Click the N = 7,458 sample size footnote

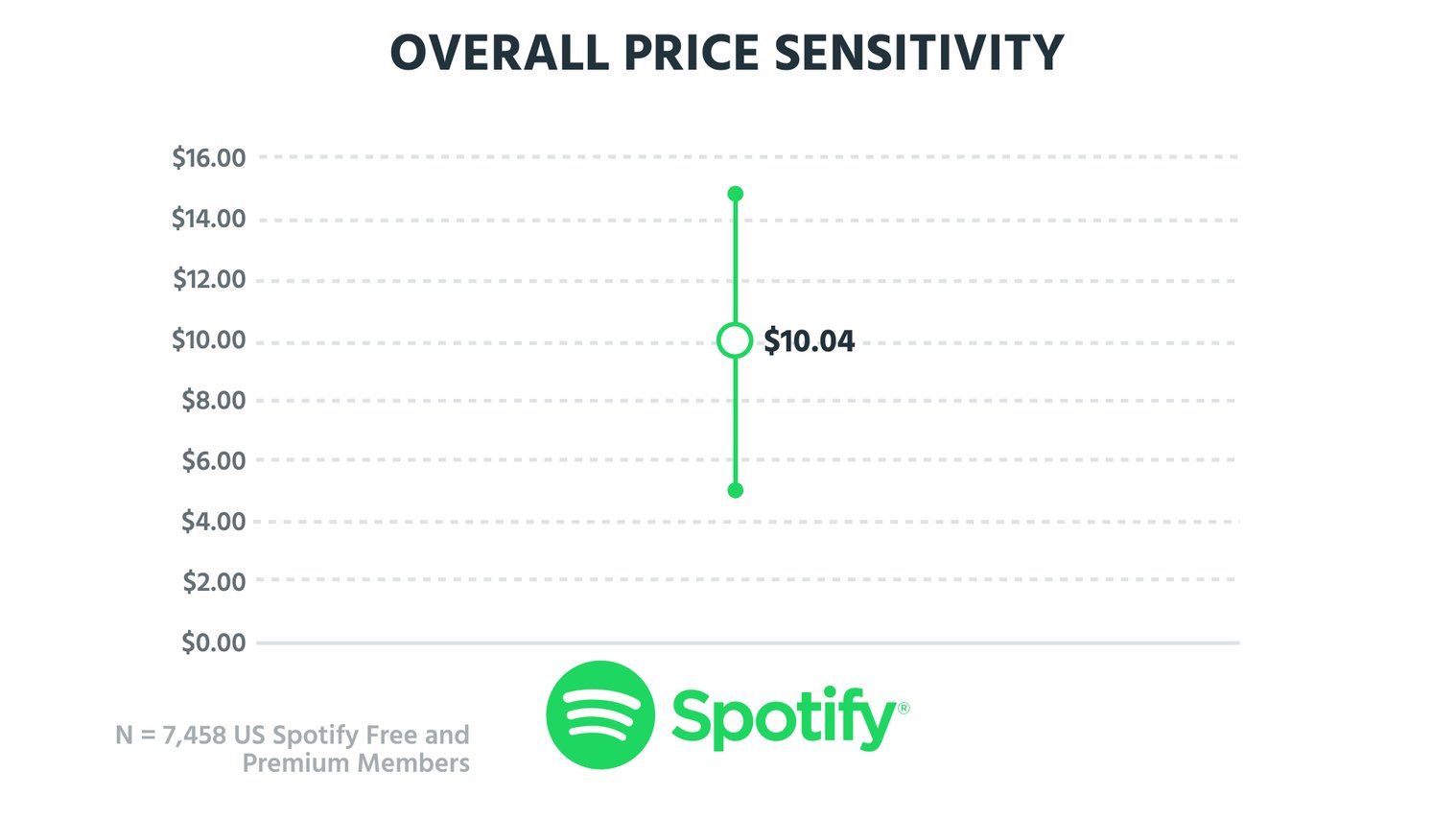[293, 749]
